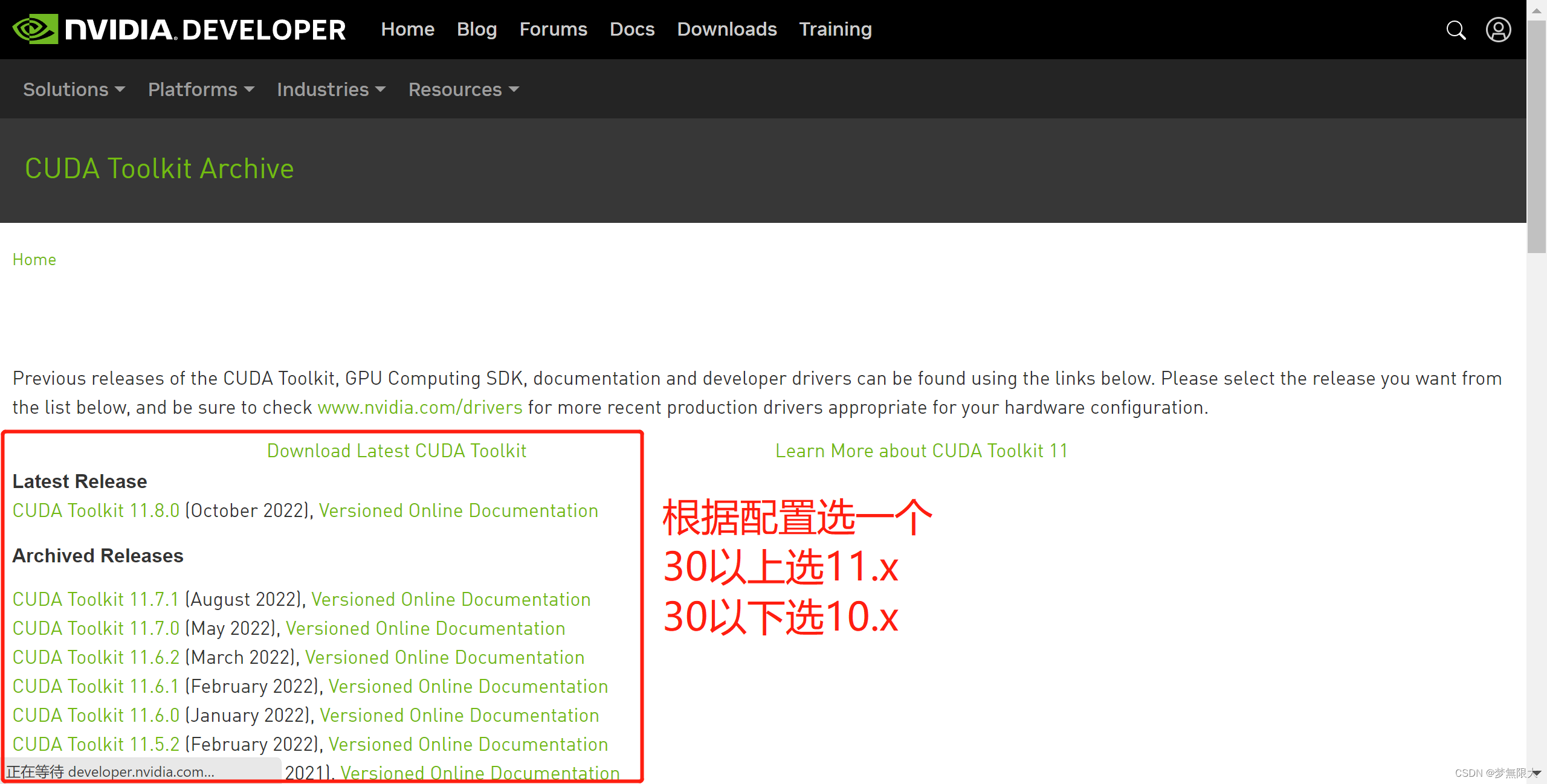Open the Downloads nav item
Image resolution: width=1547 pixels, height=784 pixels.
727,29
